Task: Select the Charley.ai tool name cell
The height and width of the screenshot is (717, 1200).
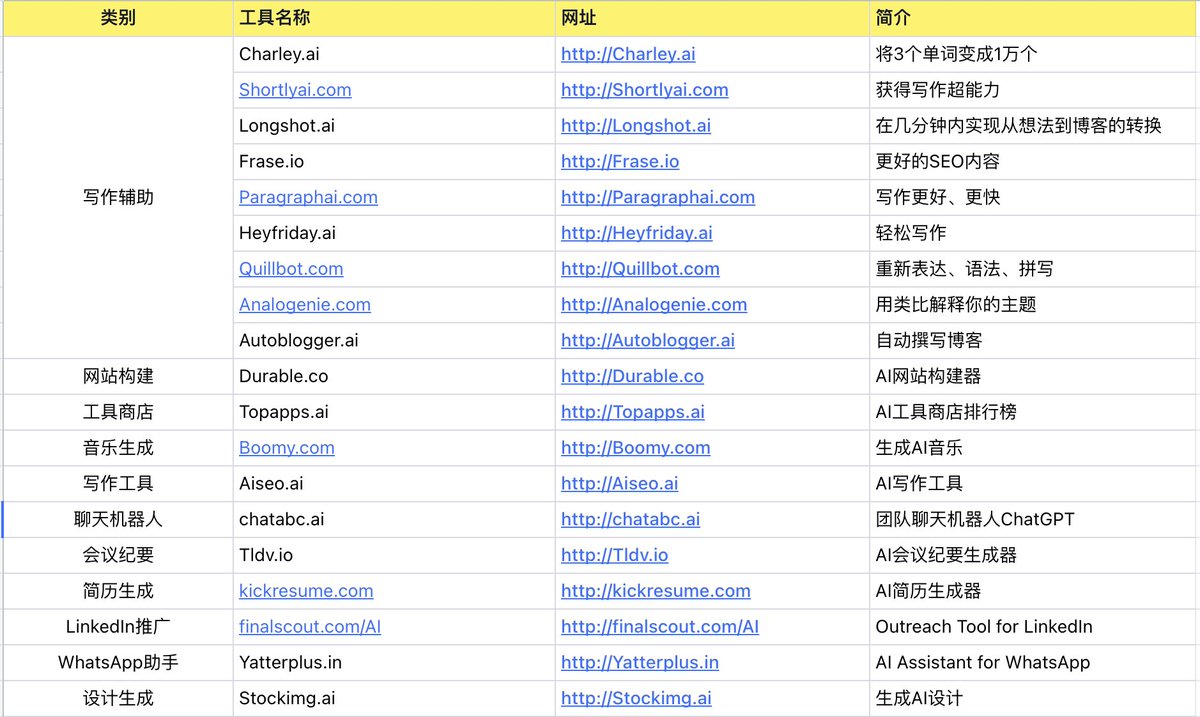Action: 394,54
